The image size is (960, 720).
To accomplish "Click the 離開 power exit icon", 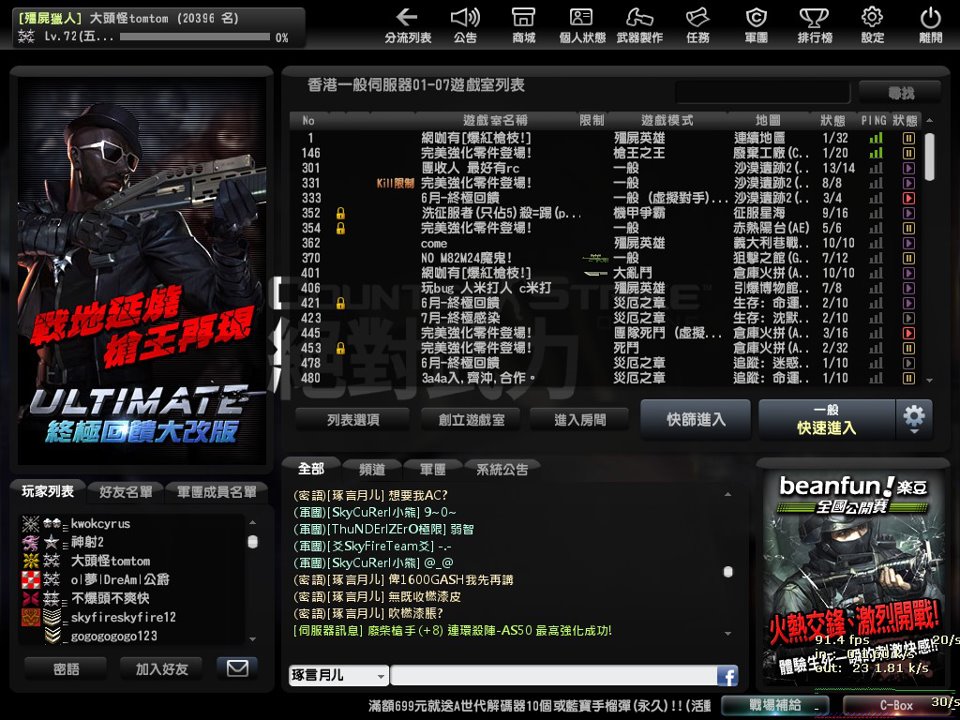I will click(x=931, y=25).
